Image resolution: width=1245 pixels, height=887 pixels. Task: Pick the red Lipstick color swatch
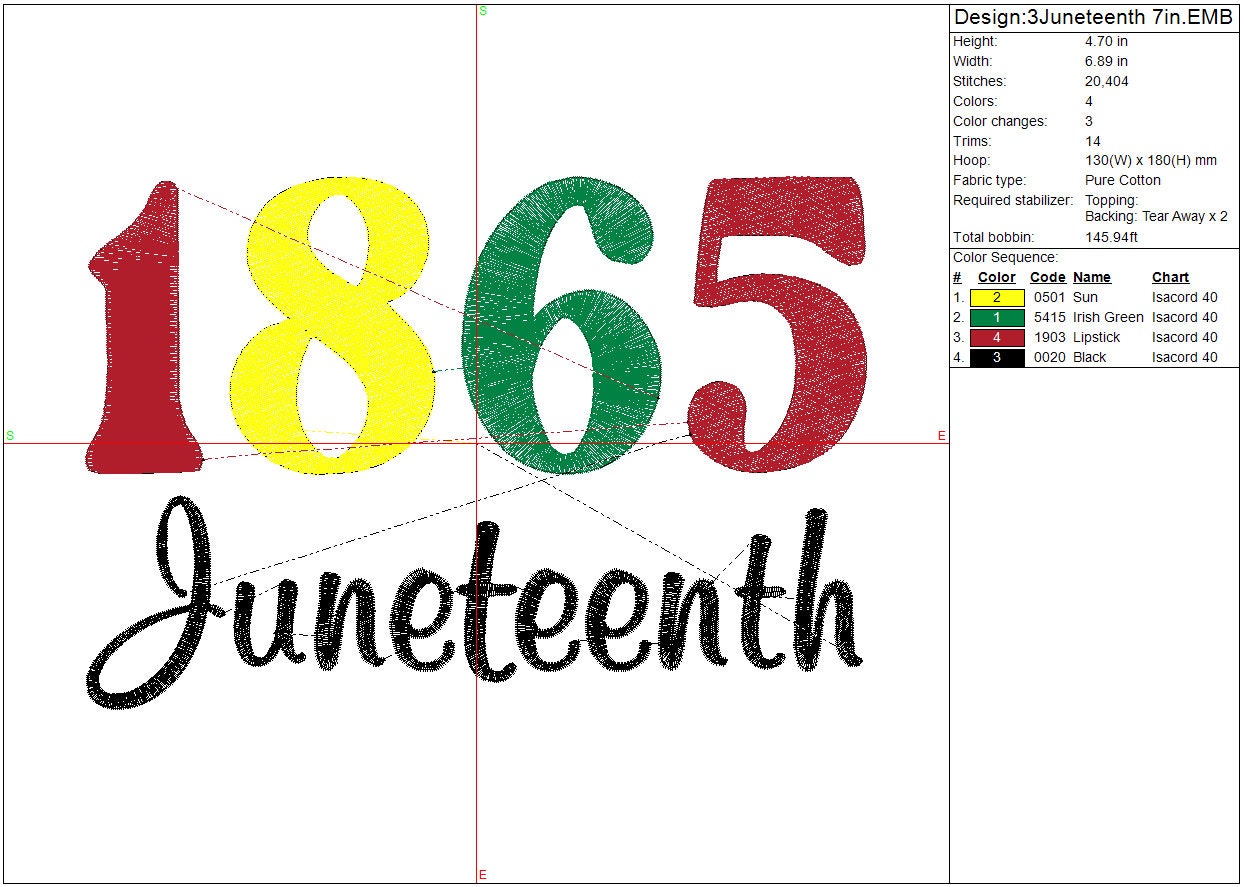(997, 338)
